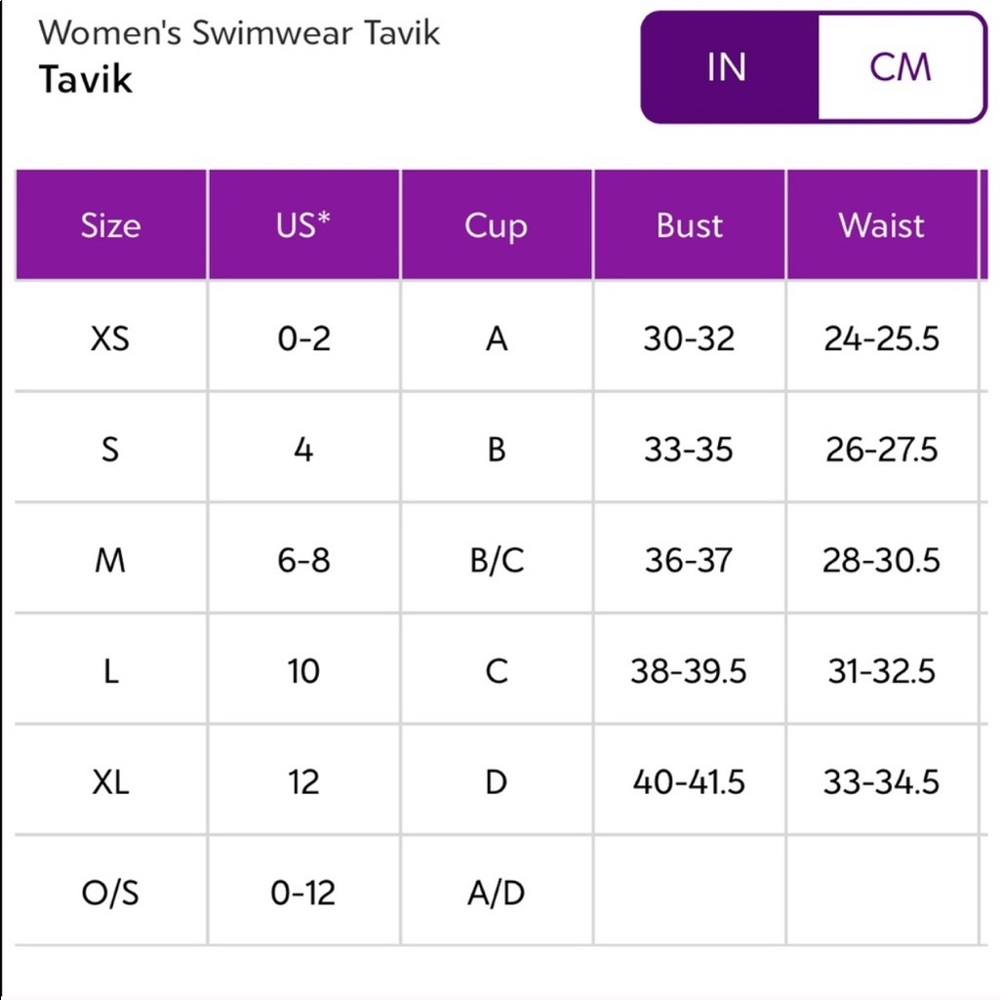Click the M size cell

(x=110, y=560)
